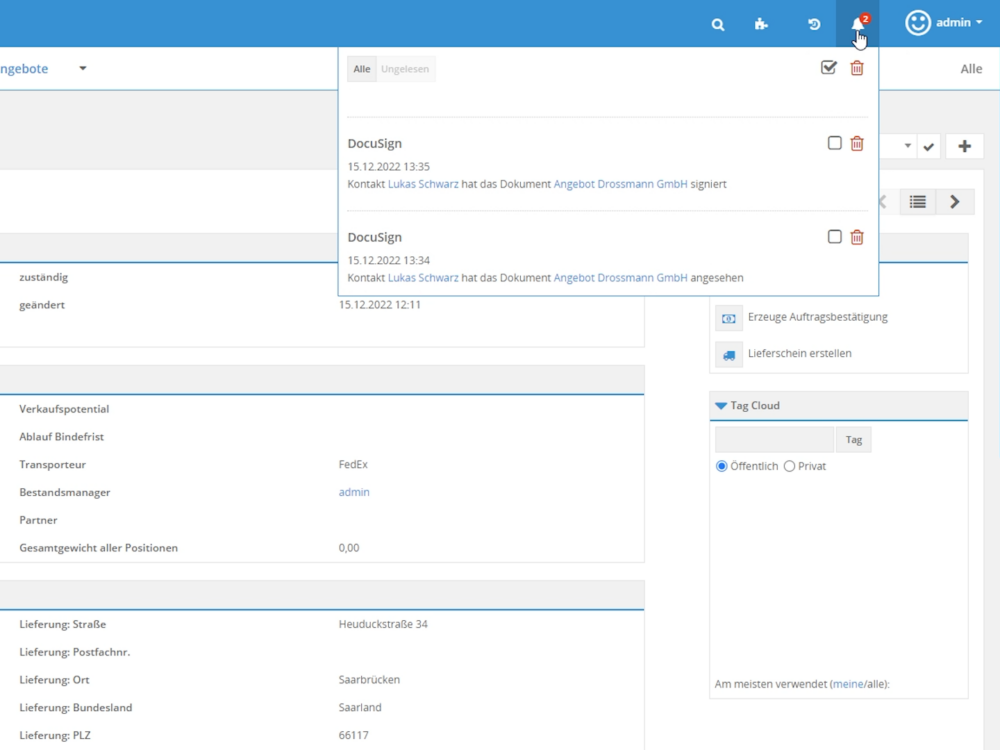Click the list view icon
This screenshot has width=1000, height=750.
917,202
